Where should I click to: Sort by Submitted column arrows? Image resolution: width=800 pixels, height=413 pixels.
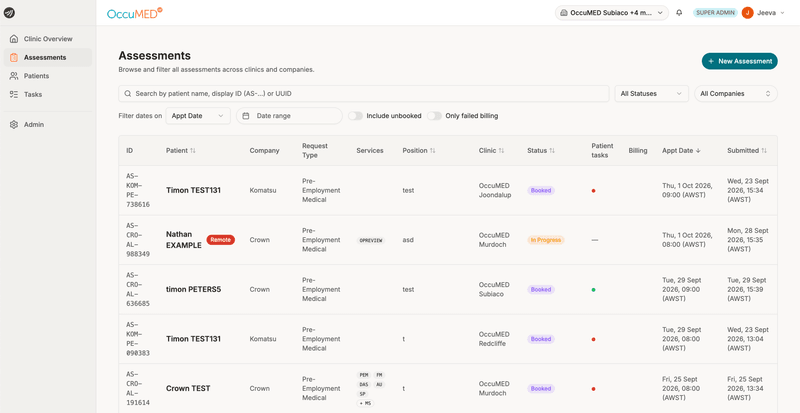764,151
